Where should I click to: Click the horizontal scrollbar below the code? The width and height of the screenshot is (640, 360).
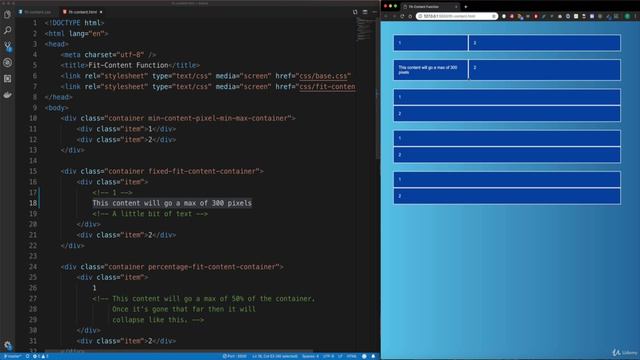[x=179, y=351]
